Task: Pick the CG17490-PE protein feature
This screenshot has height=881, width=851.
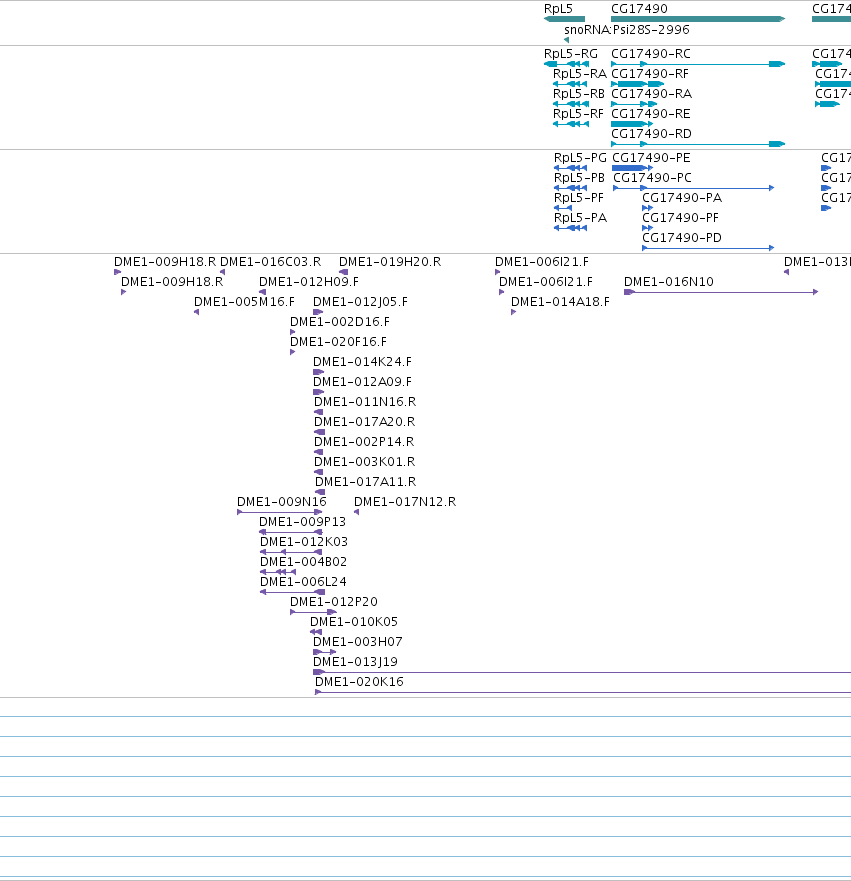Action: (x=632, y=168)
